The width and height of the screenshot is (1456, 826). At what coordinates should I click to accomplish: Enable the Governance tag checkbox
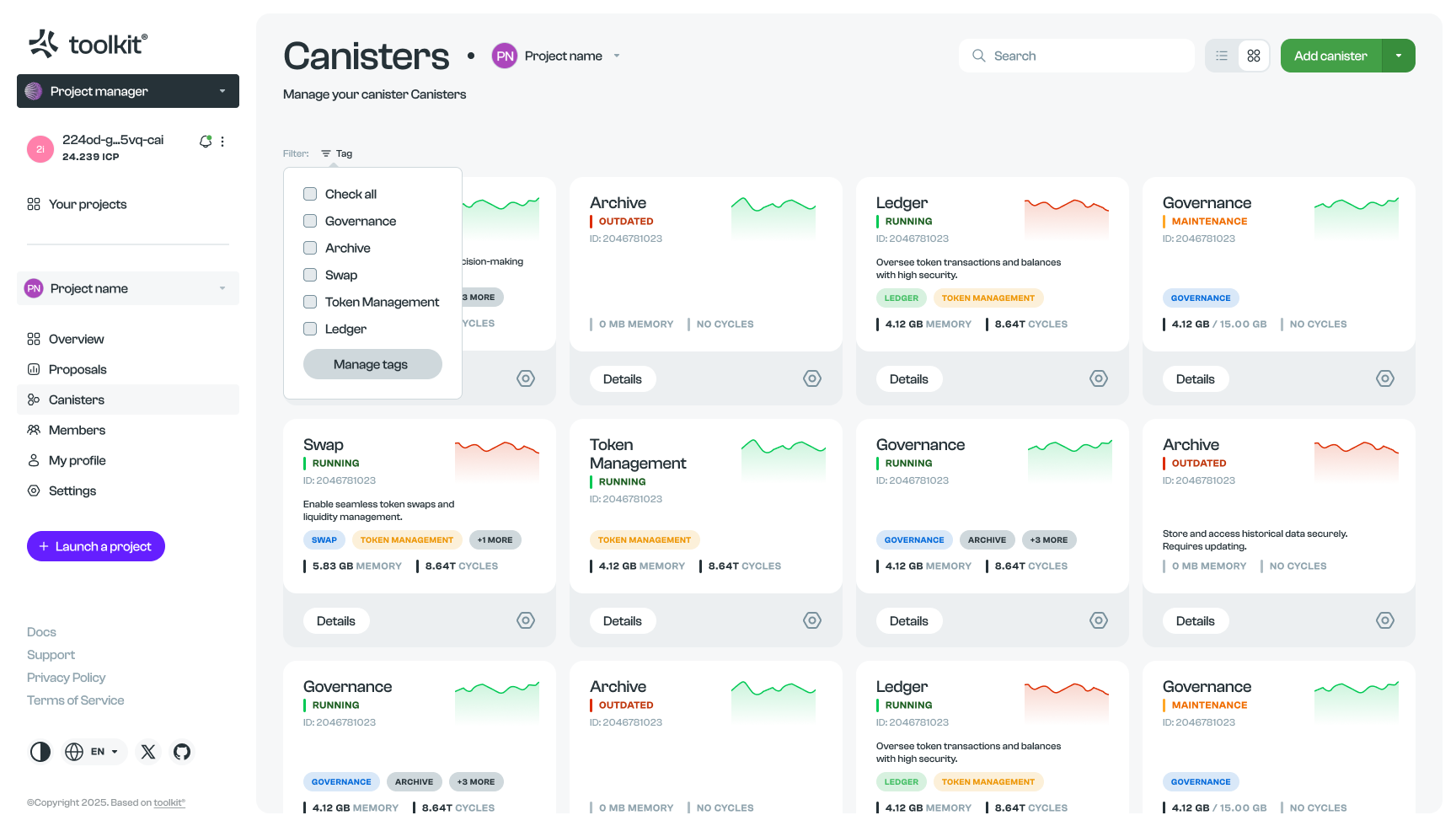310,221
